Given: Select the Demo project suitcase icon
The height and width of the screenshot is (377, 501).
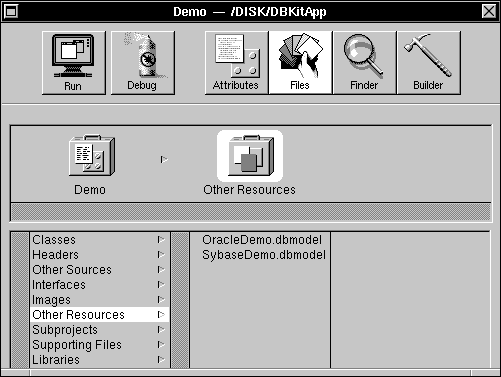Looking at the screenshot, I should click(92, 155).
